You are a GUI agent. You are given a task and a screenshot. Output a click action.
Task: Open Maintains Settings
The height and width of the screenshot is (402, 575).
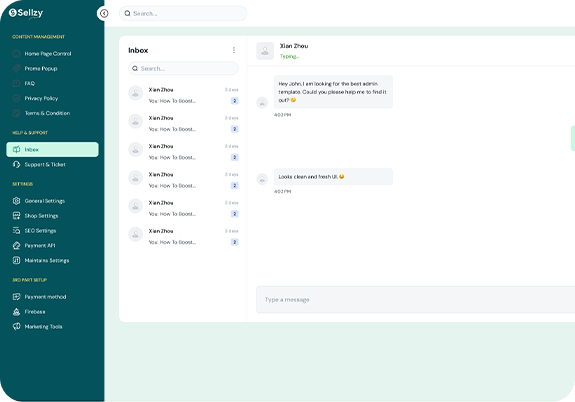52,260
